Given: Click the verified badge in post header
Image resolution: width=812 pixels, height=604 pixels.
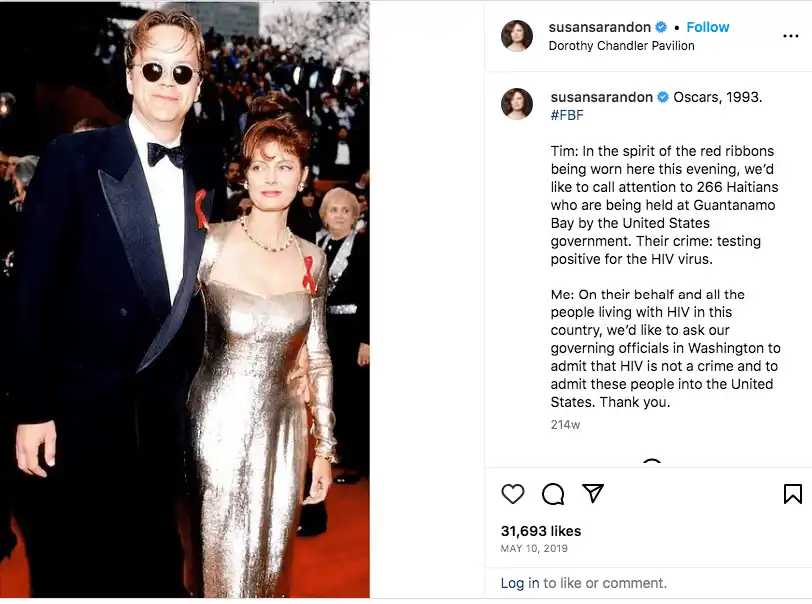Looking at the screenshot, I should 660,27.
